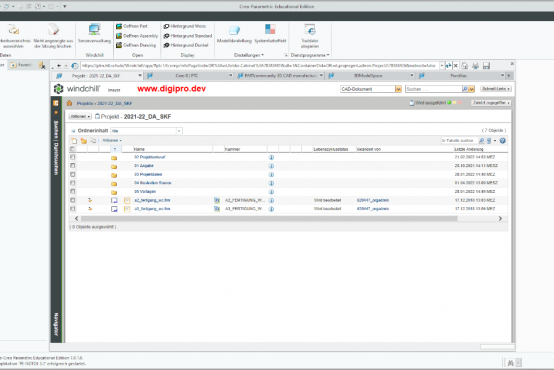The width and height of the screenshot is (554, 370).
Task: Open the CAD-Dokument search type dropdown
Action: tap(398, 89)
